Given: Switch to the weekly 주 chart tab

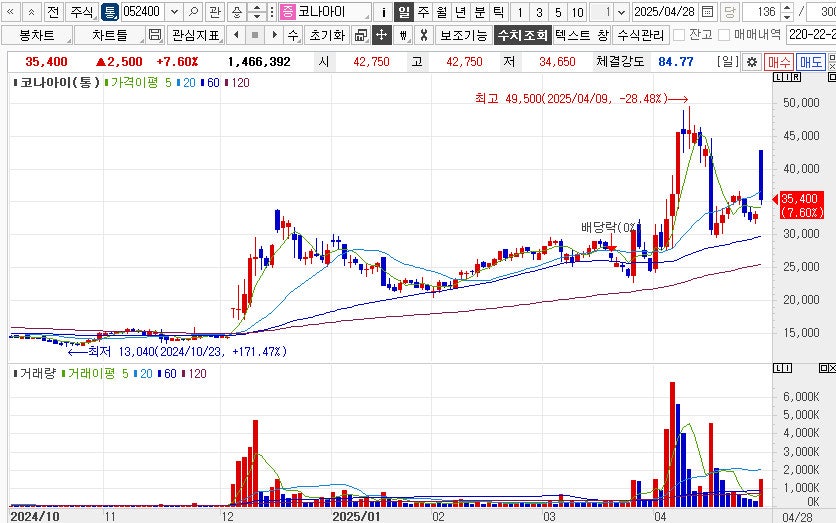Looking at the screenshot, I should pyautogui.click(x=423, y=12).
